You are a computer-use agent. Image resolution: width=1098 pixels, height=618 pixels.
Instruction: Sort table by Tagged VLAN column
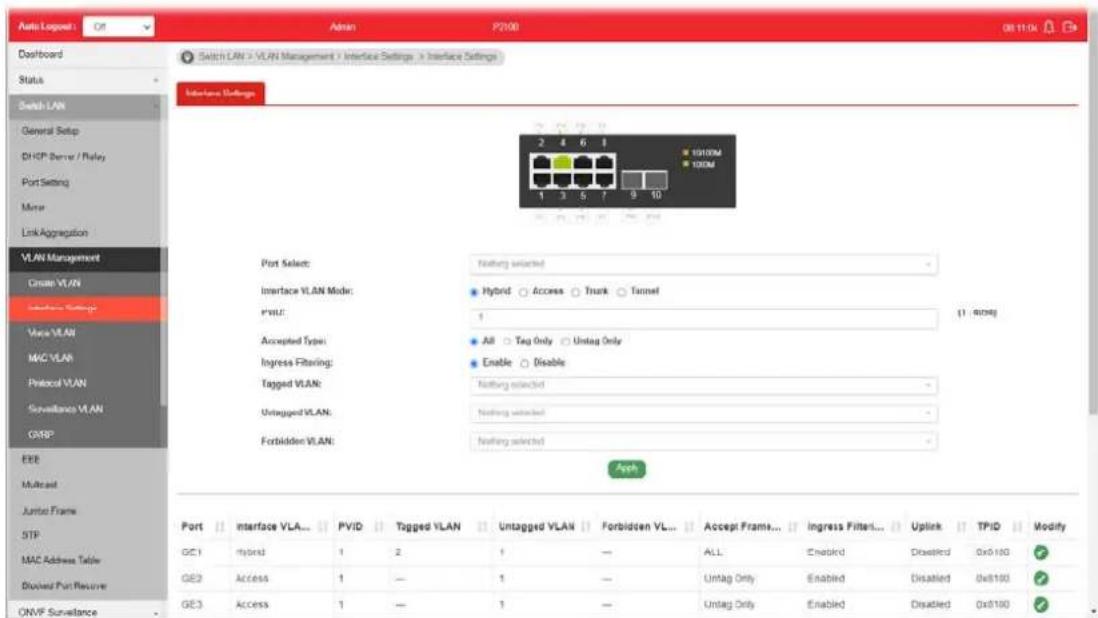pyautogui.click(x=482, y=526)
